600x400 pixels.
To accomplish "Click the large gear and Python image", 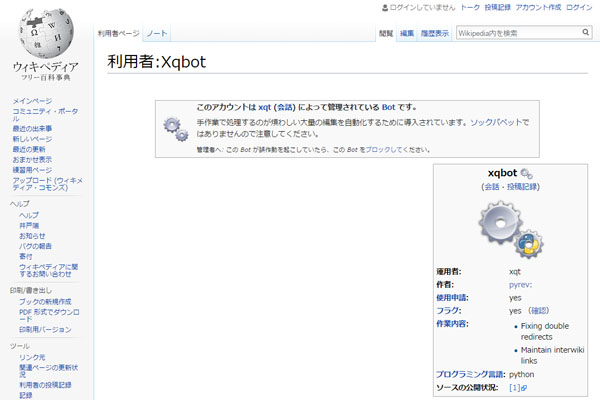I will tap(508, 228).
